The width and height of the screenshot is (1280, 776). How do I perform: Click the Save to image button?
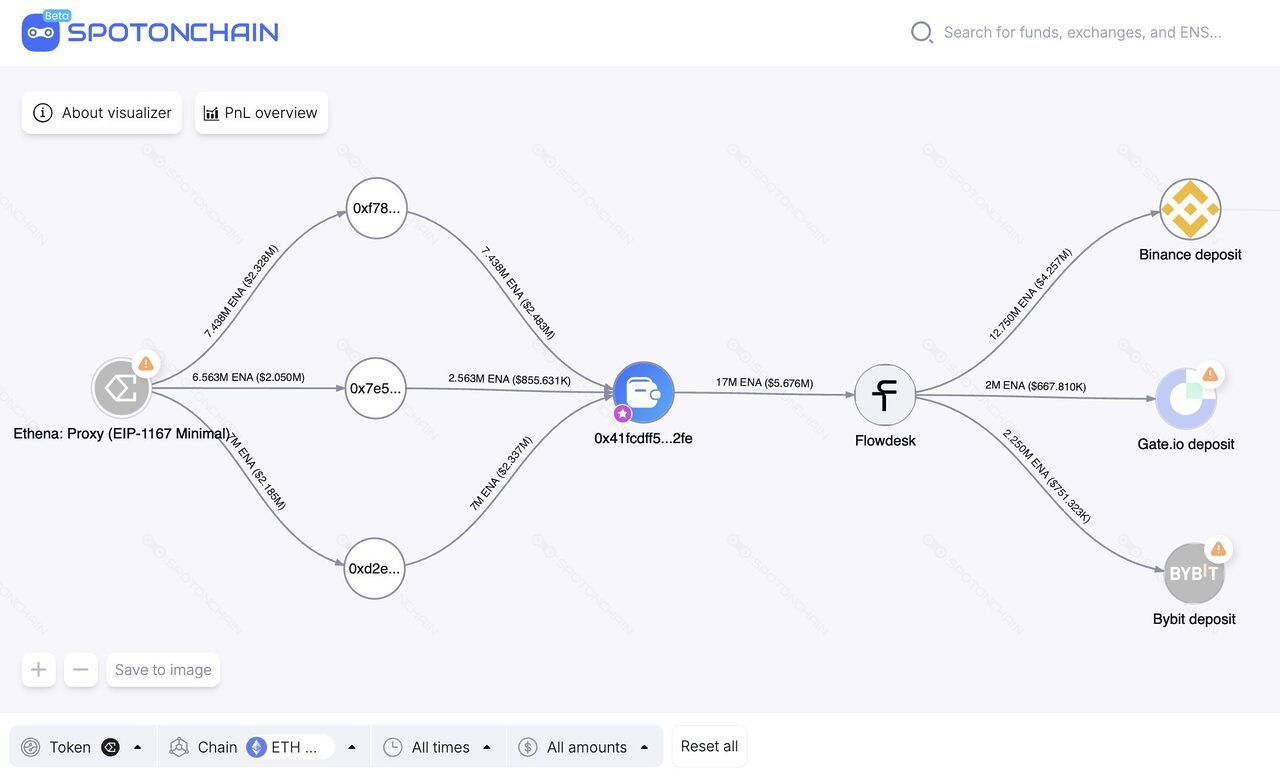(163, 670)
